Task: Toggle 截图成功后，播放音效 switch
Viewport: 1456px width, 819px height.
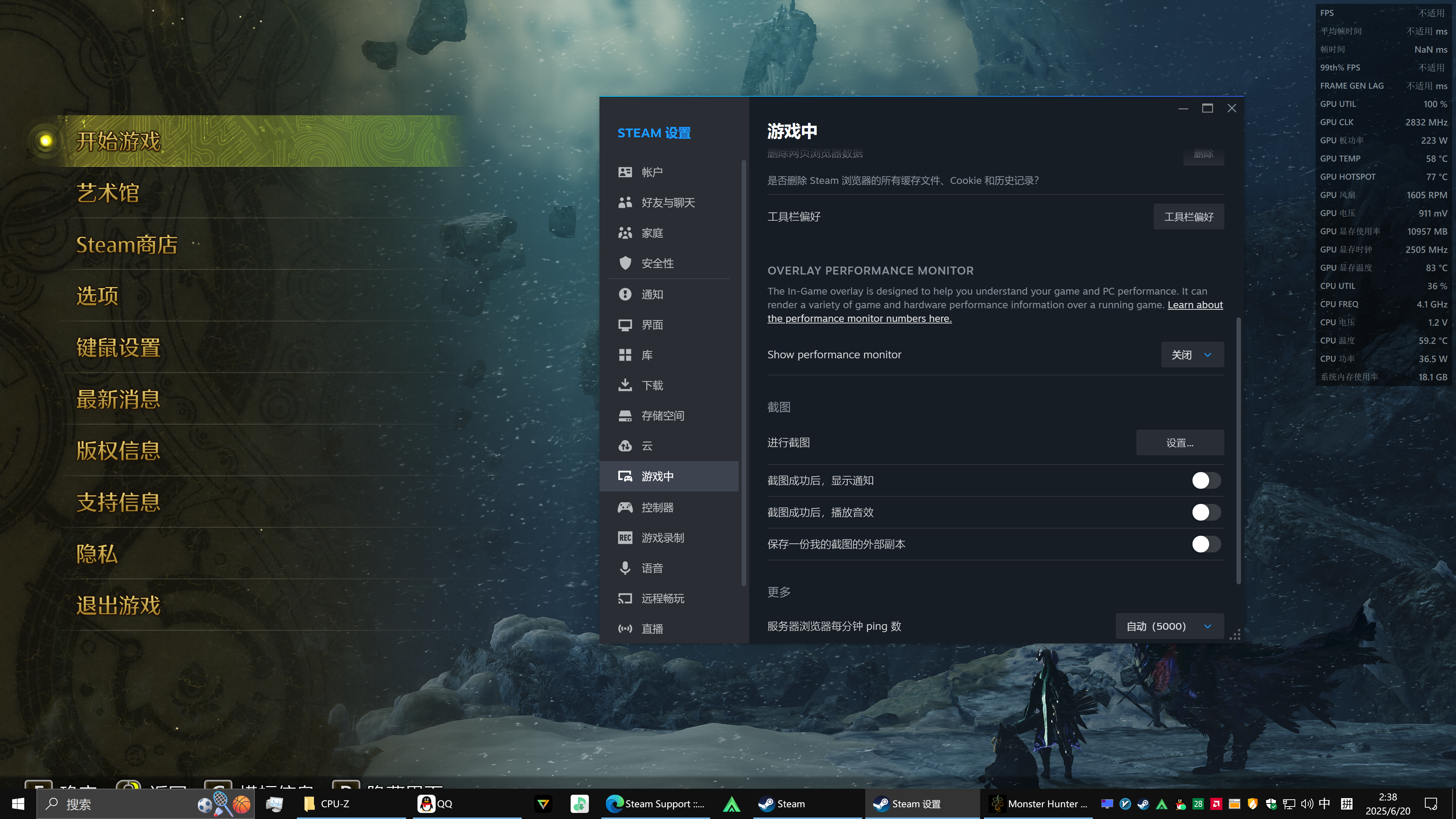Action: click(1206, 512)
